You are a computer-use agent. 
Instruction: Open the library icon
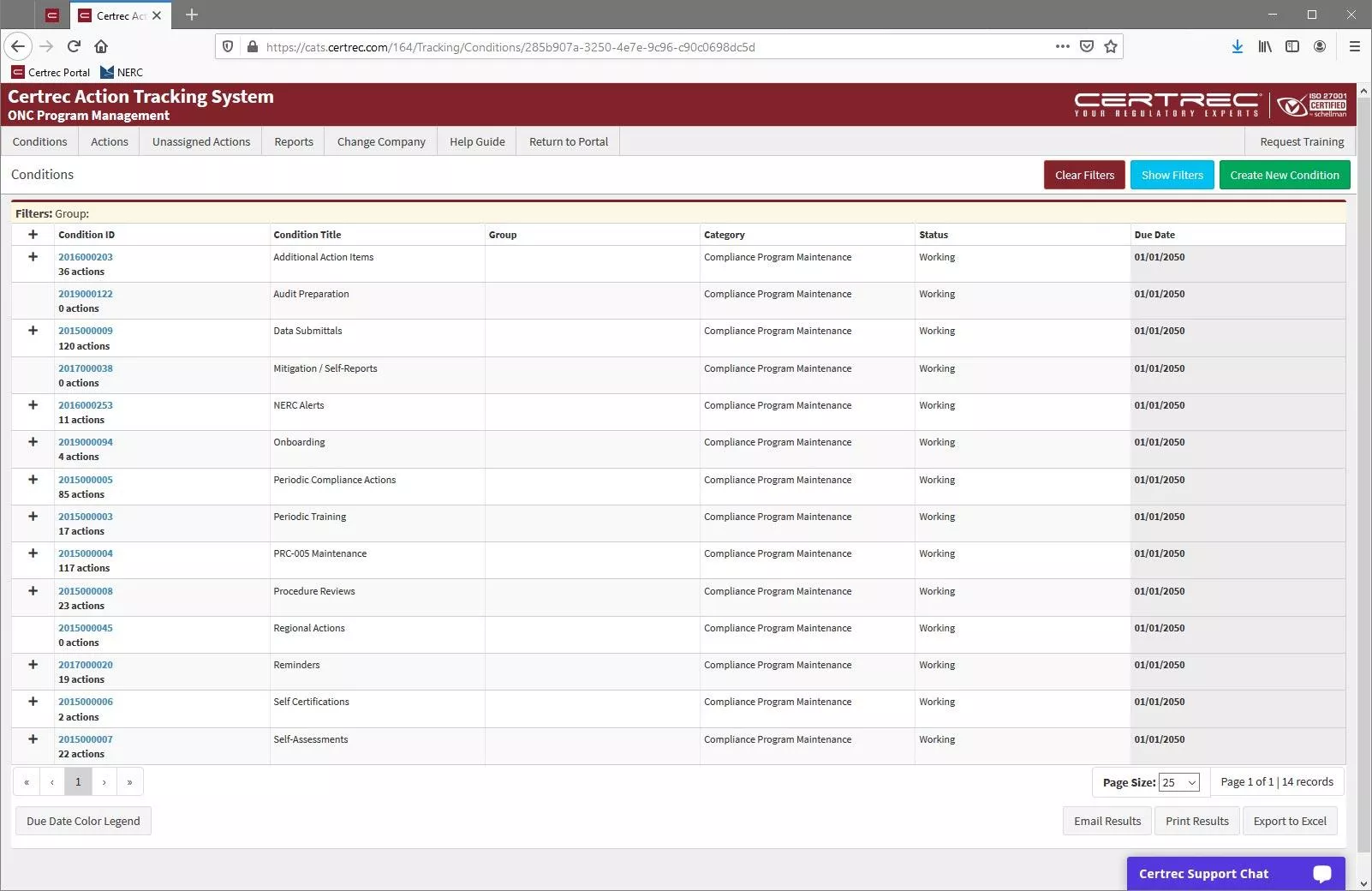1265,46
